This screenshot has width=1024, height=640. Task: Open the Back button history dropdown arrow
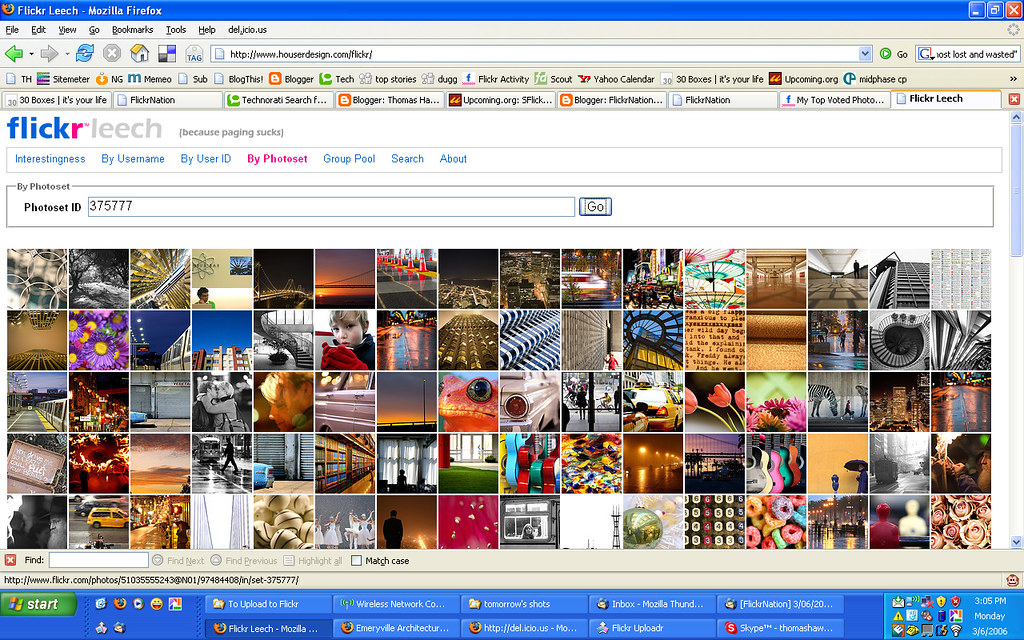click(x=31, y=54)
